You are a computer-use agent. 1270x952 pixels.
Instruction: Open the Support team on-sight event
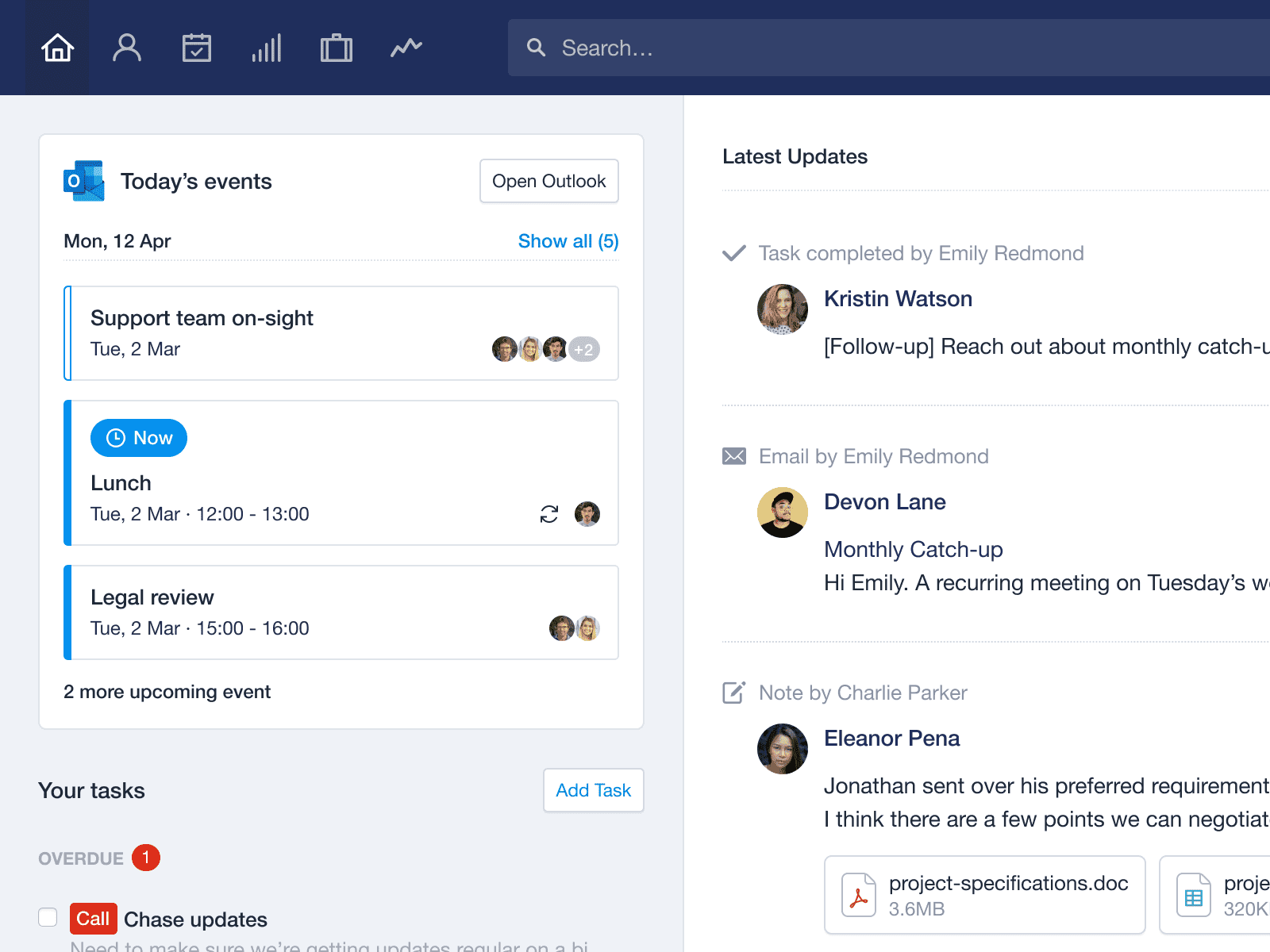(x=341, y=333)
